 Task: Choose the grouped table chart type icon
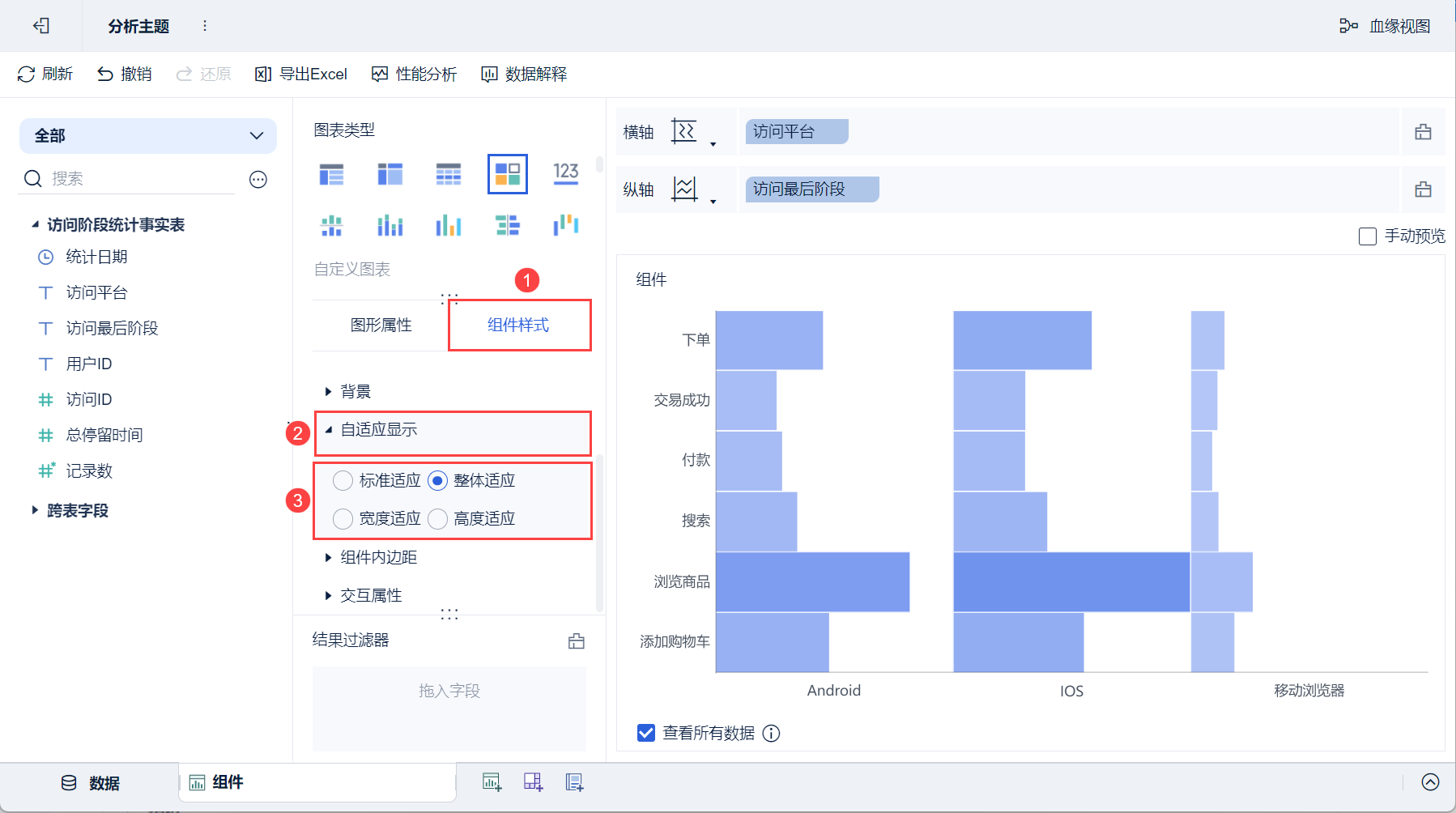click(331, 174)
